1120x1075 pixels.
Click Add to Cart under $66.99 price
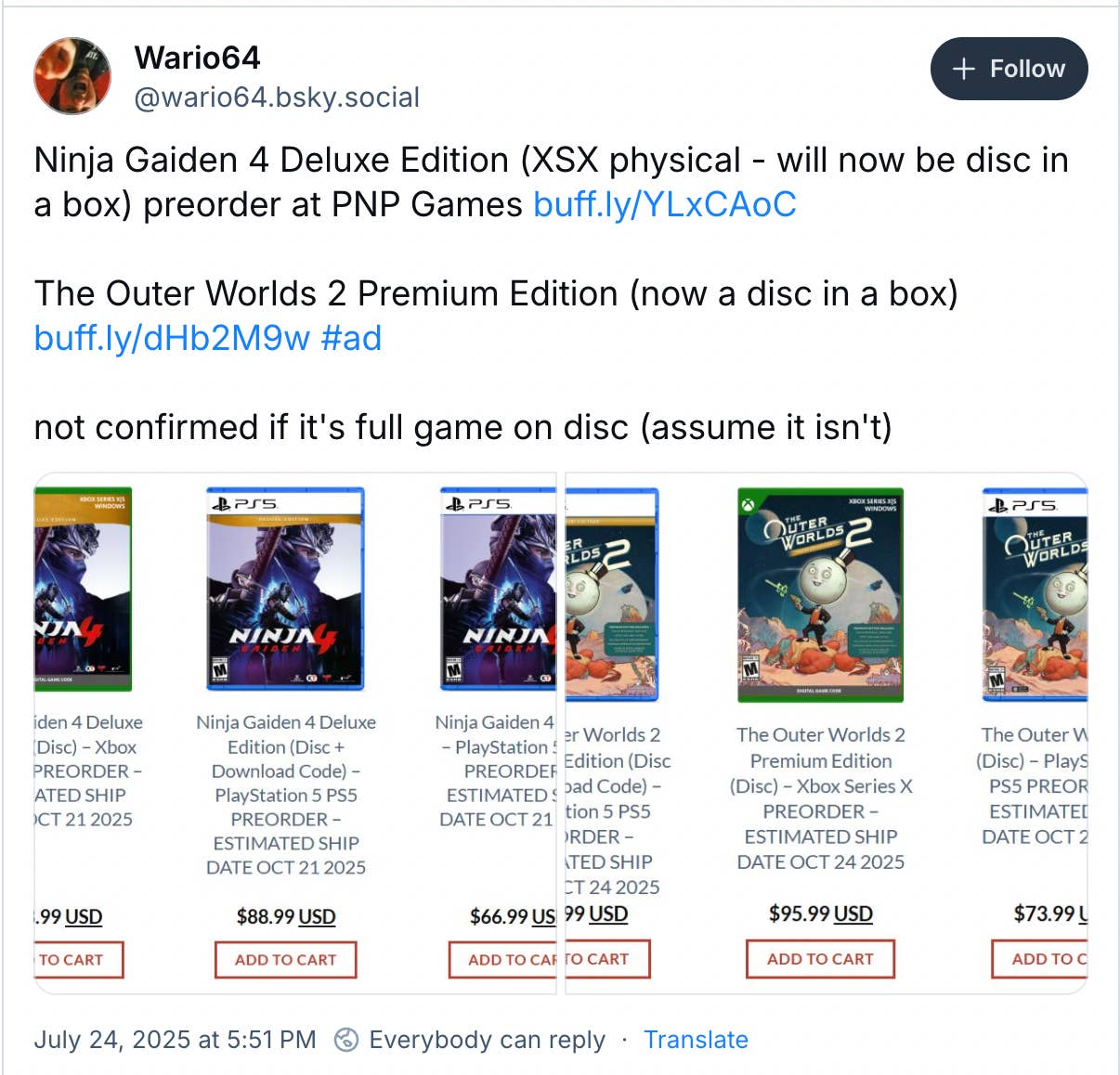pyautogui.click(x=502, y=960)
